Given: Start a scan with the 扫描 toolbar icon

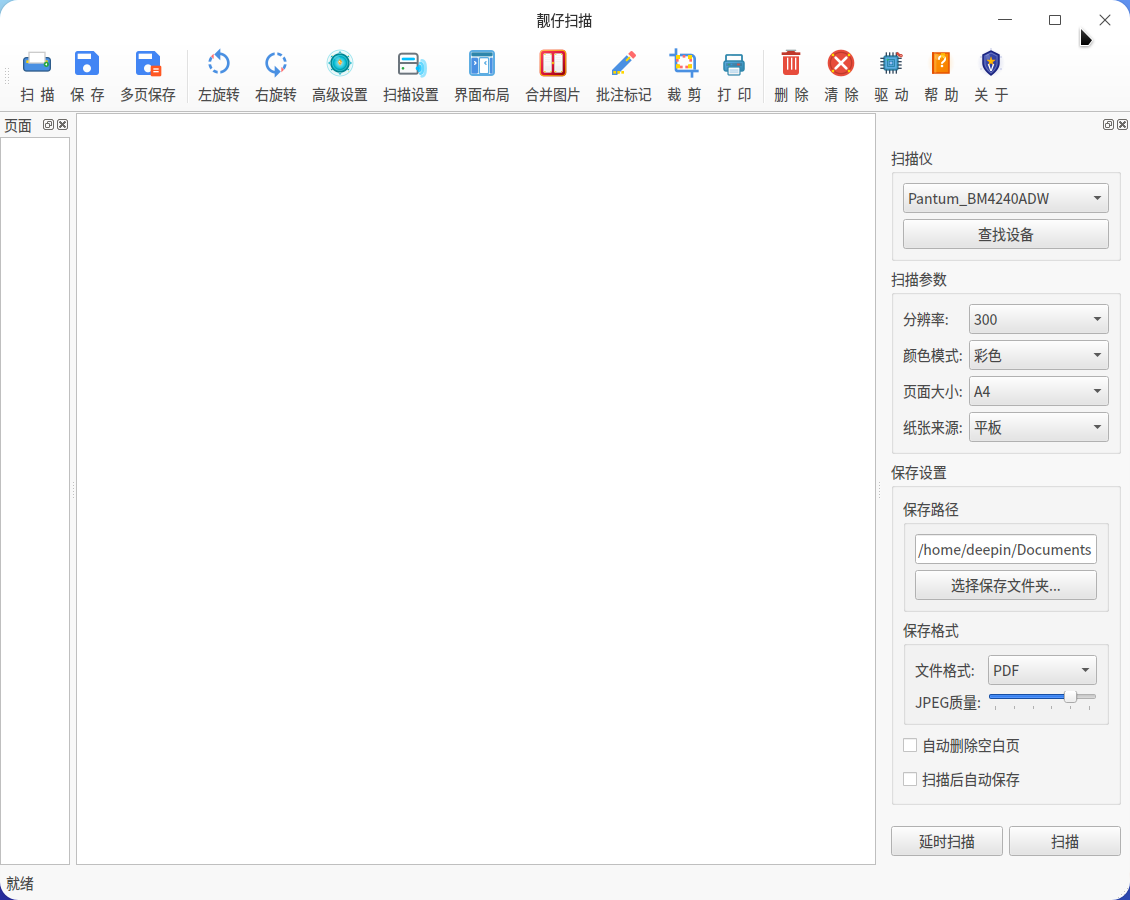Looking at the screenshot, I should [x=37, y=76].
